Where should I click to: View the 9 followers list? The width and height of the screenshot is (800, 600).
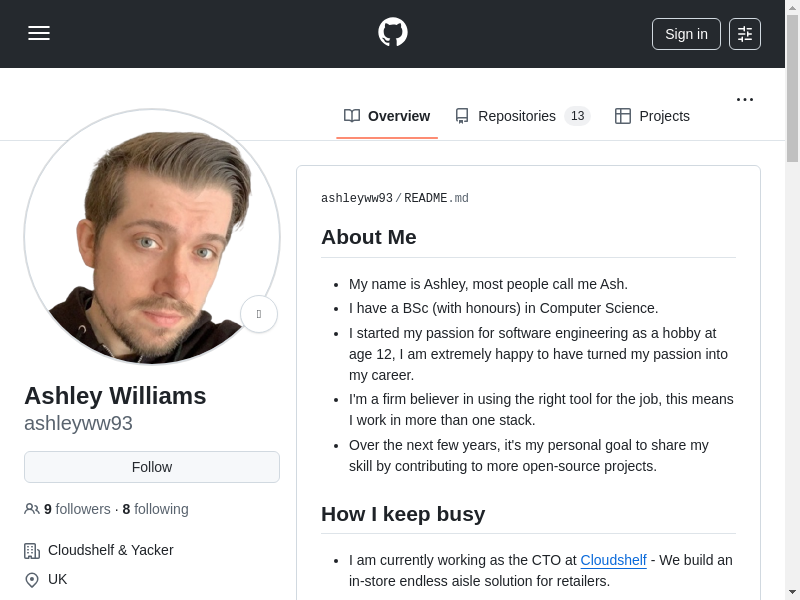pos(77,509)
